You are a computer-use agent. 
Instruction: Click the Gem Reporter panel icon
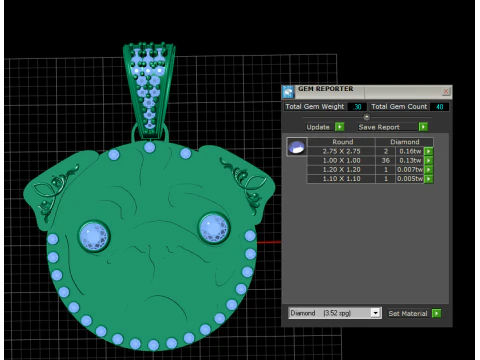(288, 92)
